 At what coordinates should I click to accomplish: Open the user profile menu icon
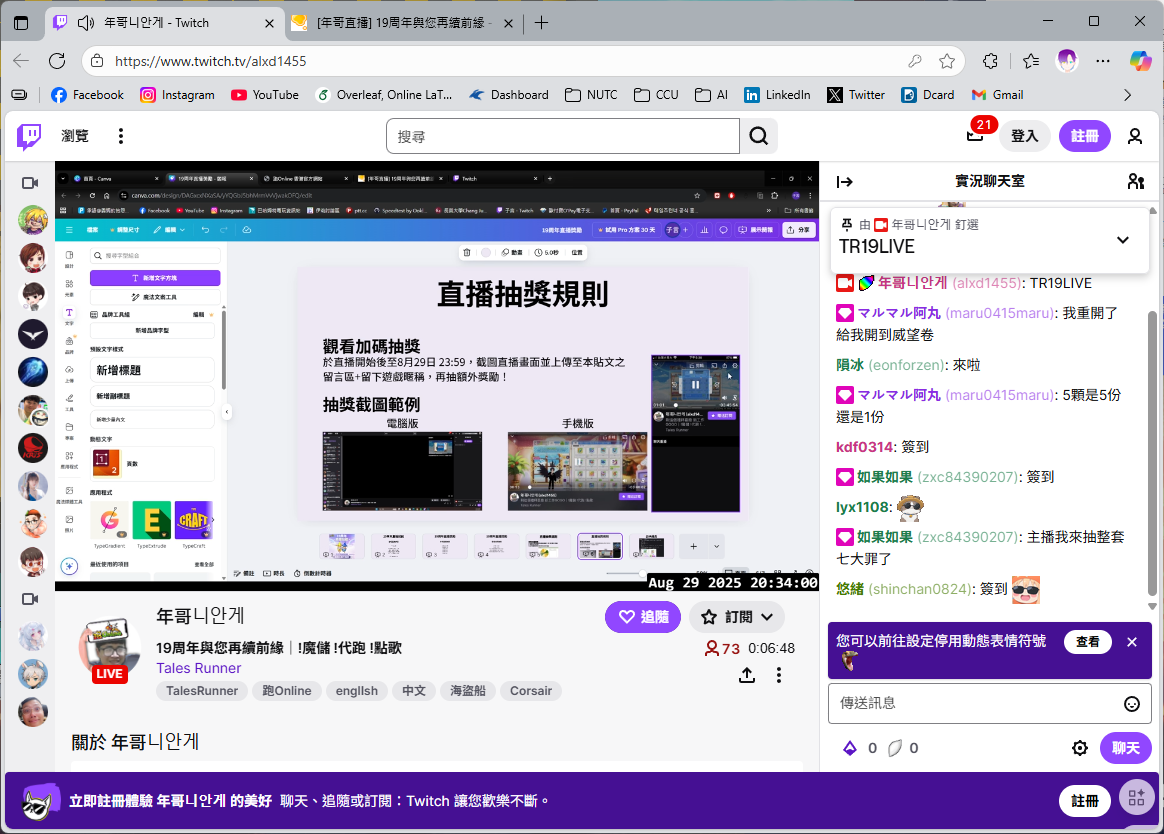pyautogui.click(x=1135, y=136)
